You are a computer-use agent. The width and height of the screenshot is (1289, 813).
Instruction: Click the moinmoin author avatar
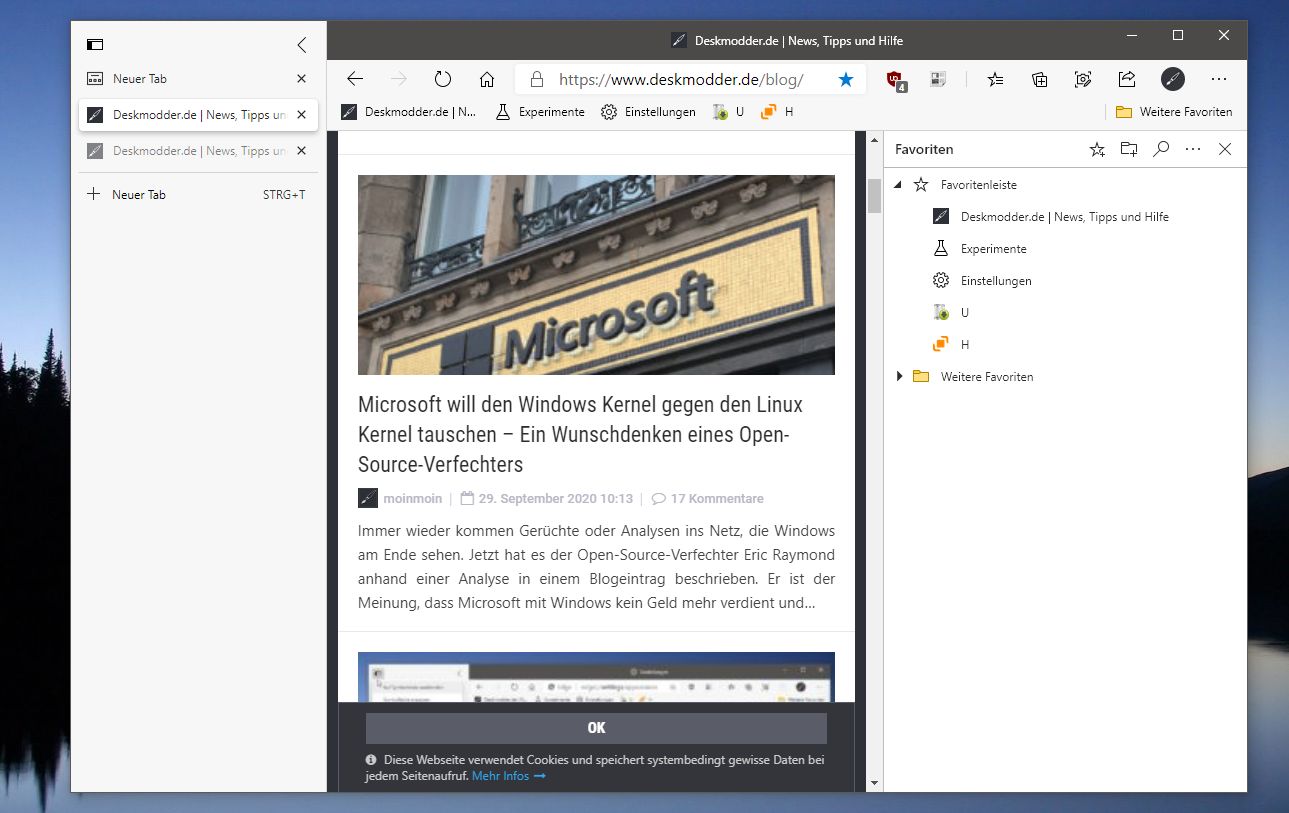coord(368,498)
